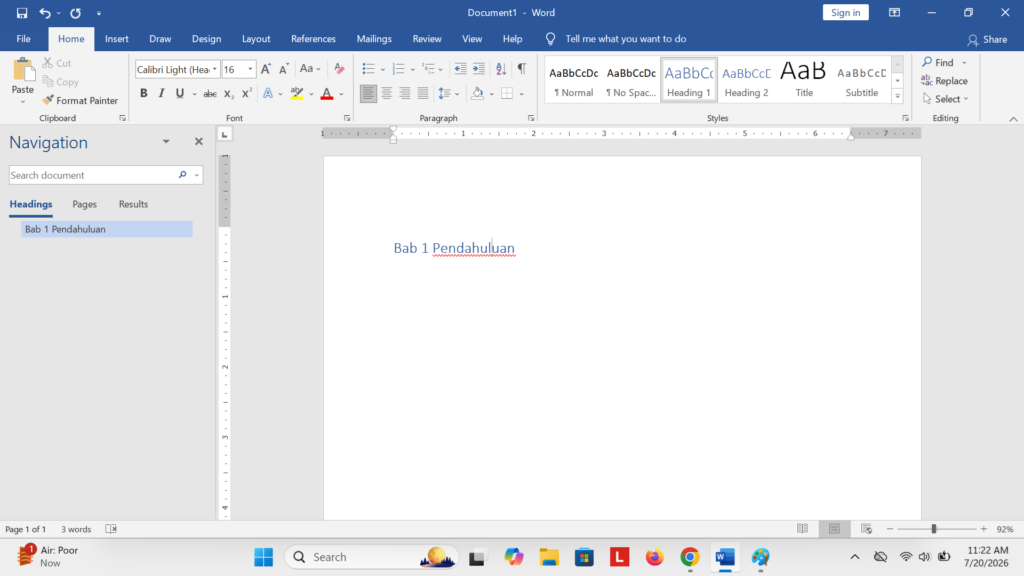Click the Share button
The width and height of the screenshot is (1024, 576).
click(987, 40)
